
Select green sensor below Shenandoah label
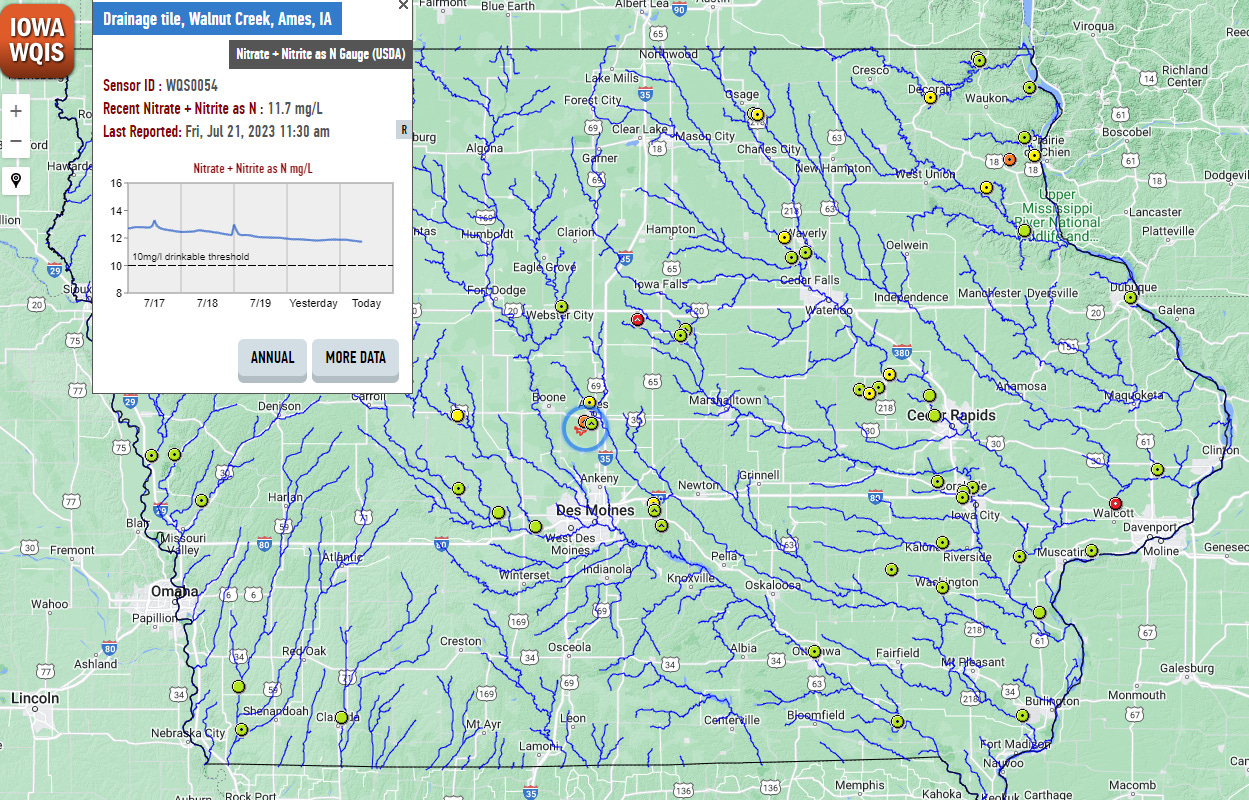click(x=240, y=730)
